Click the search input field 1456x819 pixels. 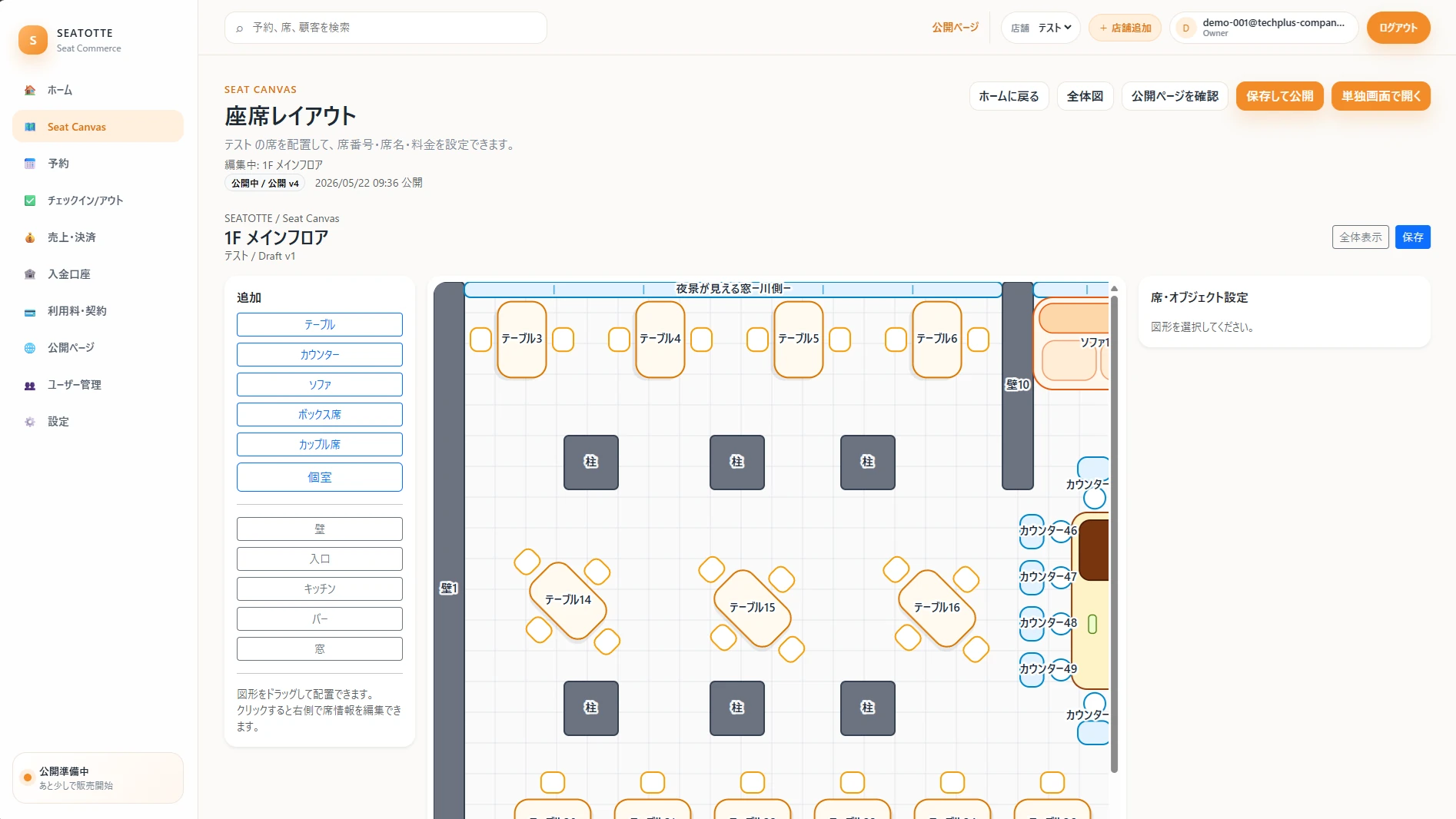pos(386,28)
